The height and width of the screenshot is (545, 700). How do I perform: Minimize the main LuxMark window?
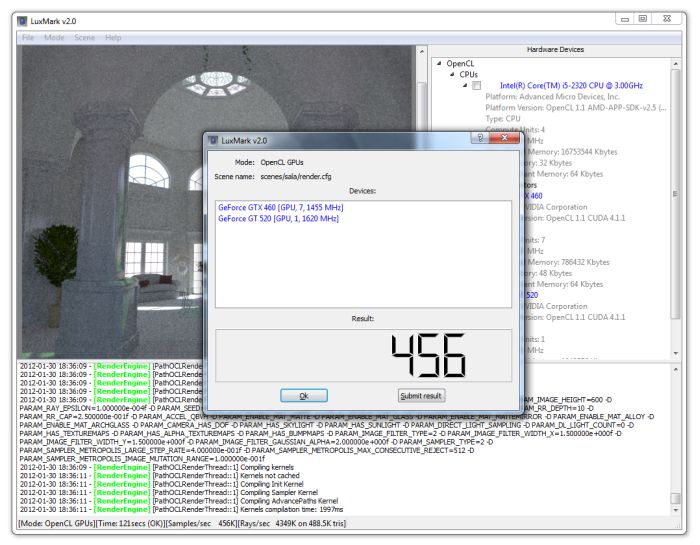625,19
